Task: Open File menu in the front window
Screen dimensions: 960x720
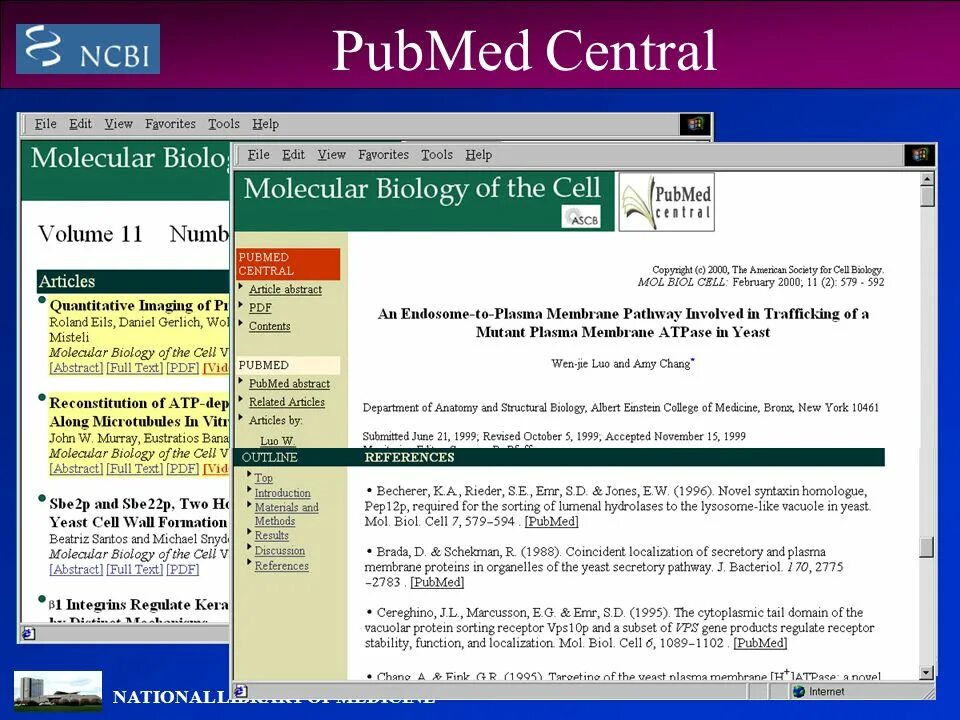Action: 258,155
